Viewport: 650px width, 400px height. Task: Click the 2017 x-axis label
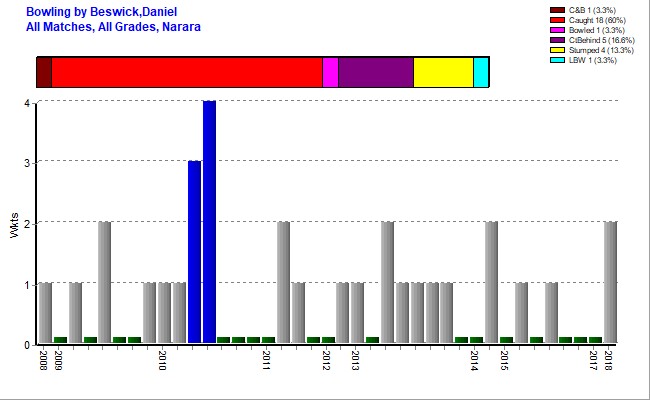(593, 360)
